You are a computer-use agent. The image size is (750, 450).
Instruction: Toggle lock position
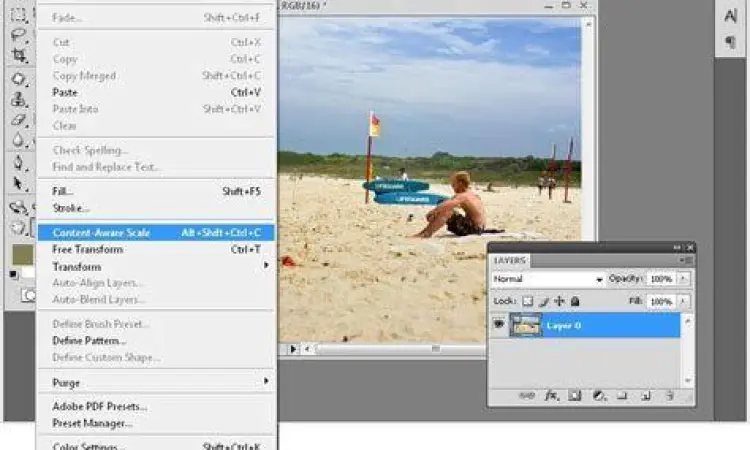point(559,301)
